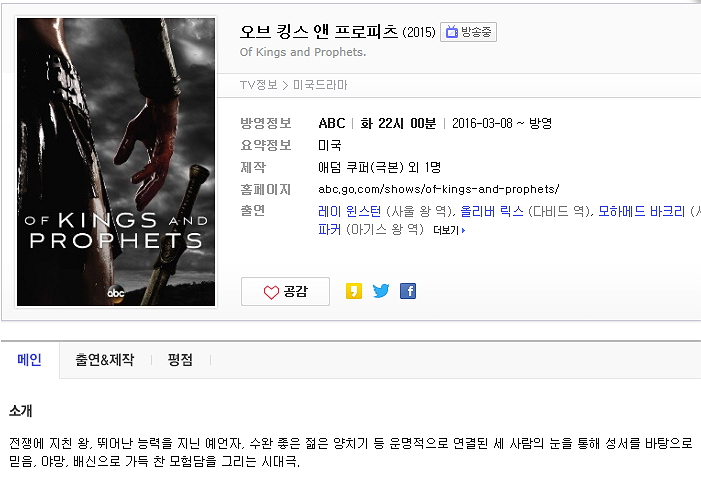Click the Of Kings and Prophets poster
Image resolution: width=701 pixels, height=491 pixels.
click(x=116, y=162)
